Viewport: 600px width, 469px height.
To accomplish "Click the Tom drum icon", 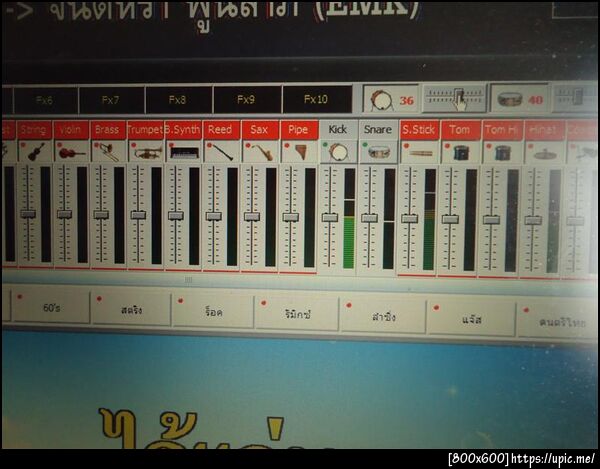I will [x=460, y=153].
